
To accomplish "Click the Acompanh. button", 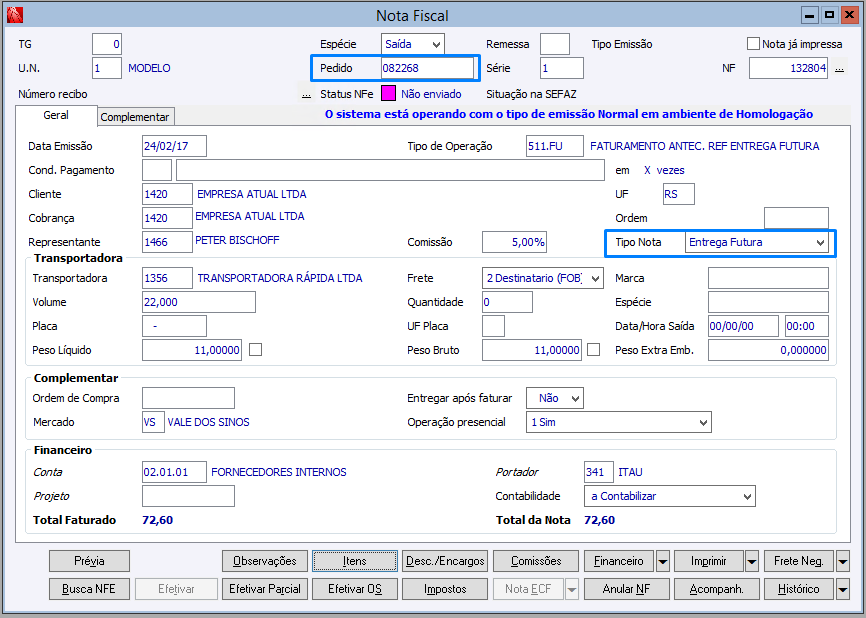I will [716, 589].
